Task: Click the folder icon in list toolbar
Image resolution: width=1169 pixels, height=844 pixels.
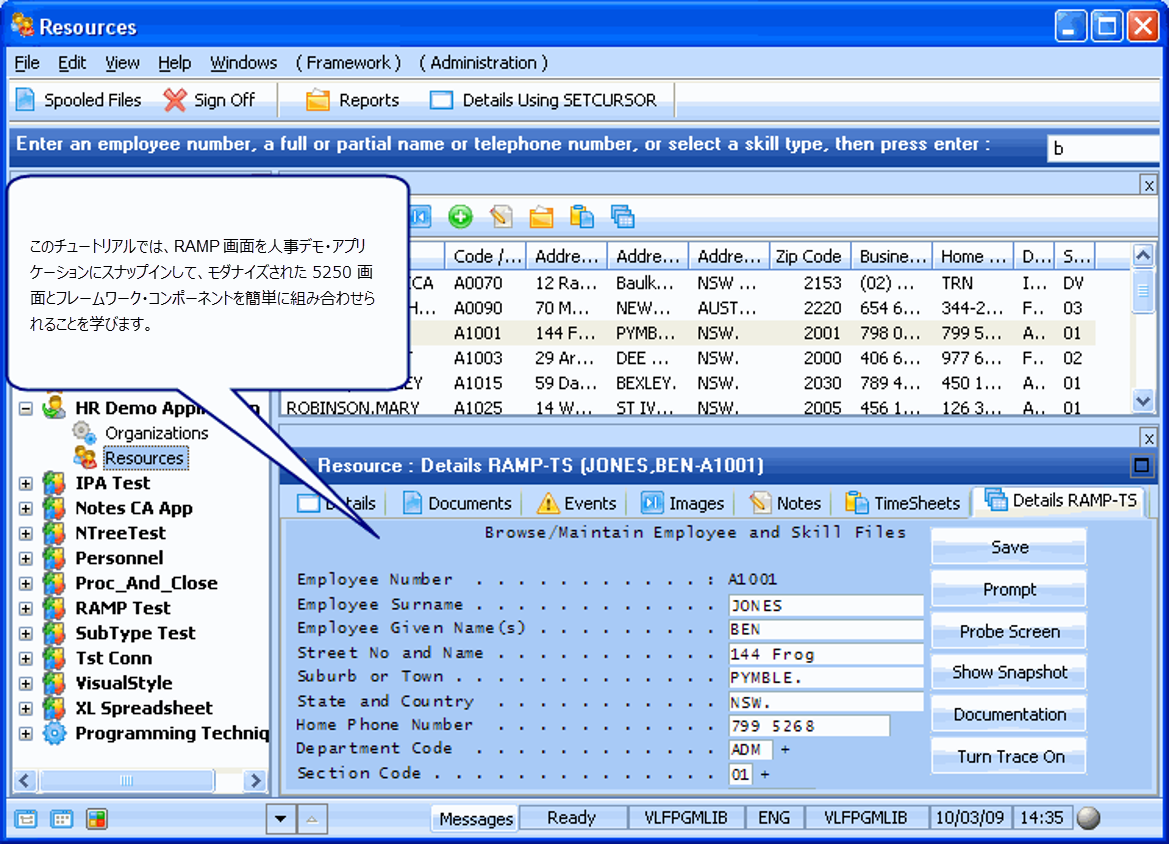Action: pyautogui.click(x=541, y=217)
